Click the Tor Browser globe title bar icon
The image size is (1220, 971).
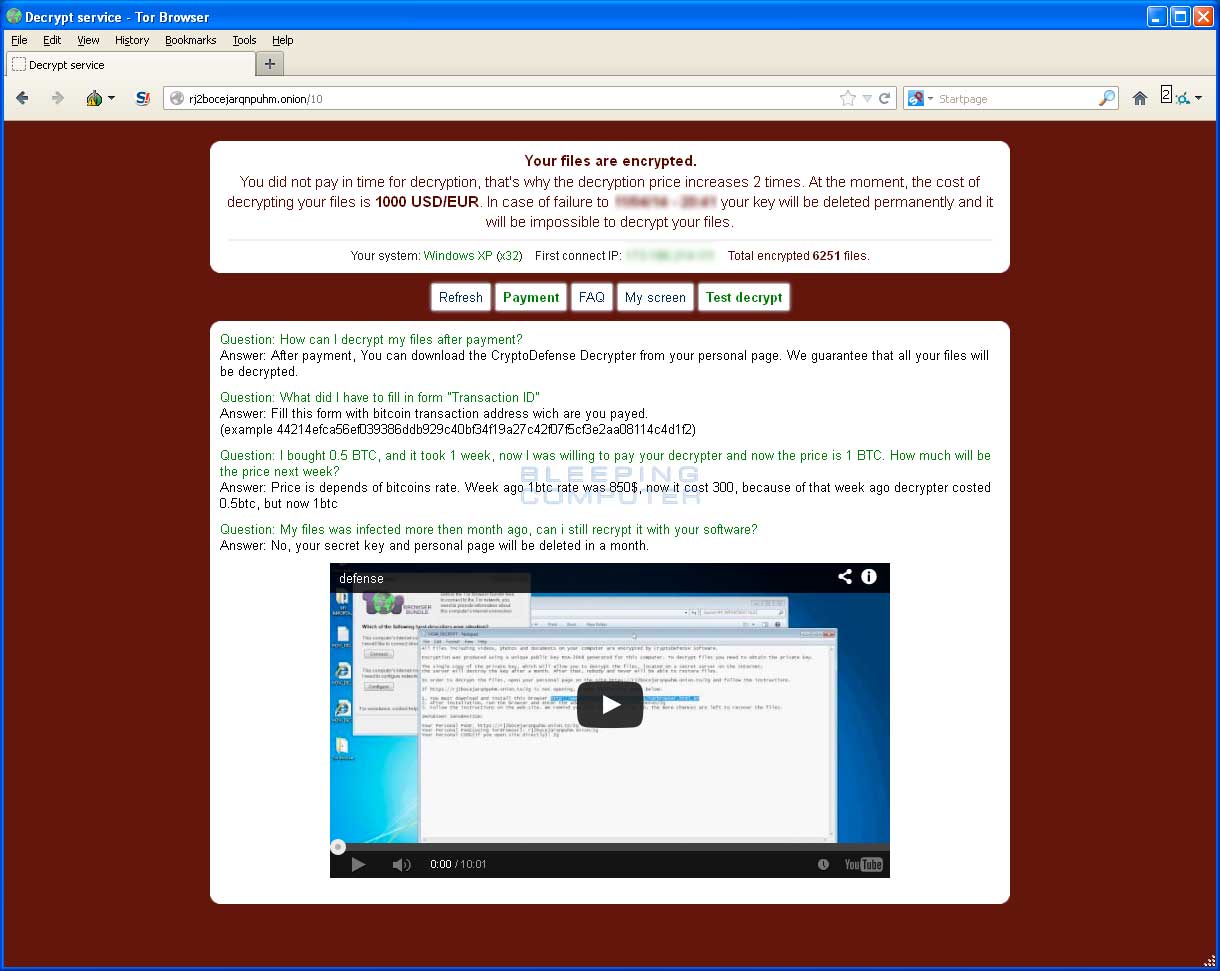click(14, 16)
